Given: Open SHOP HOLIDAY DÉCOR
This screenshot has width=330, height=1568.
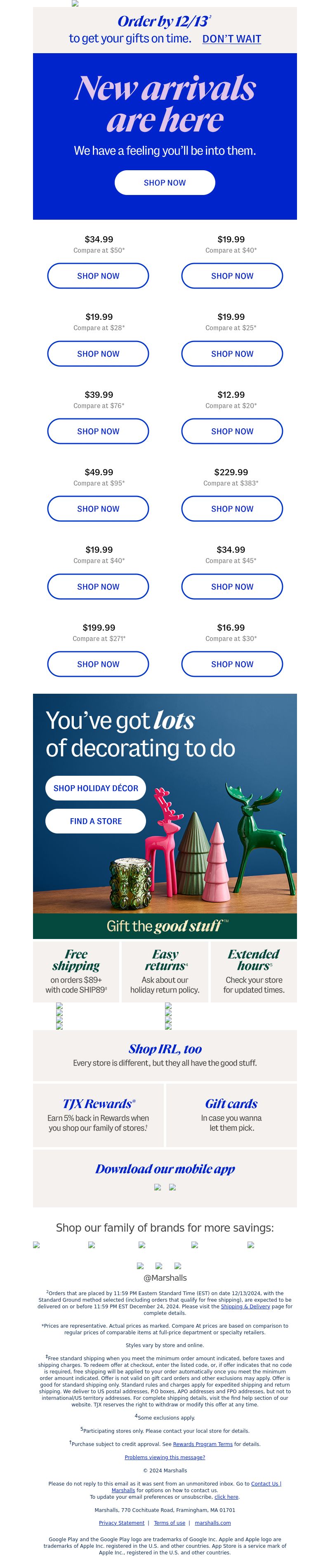Looking at the screenshot, I should tap(96, 788).
